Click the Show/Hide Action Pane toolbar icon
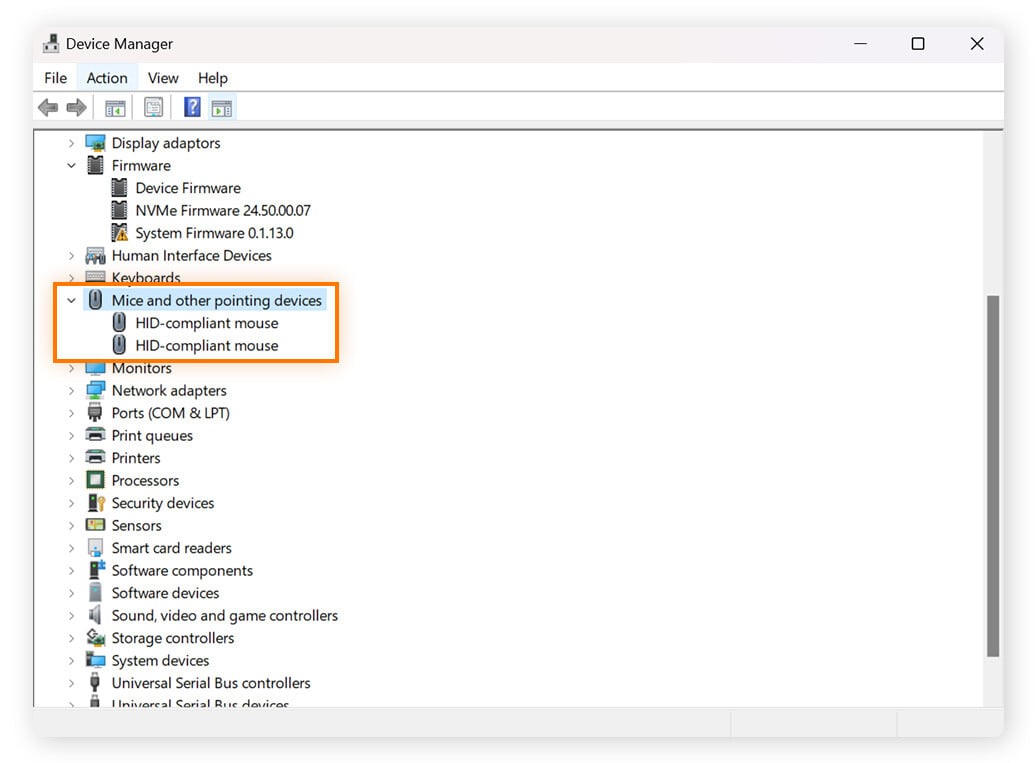 click(221, 108)
